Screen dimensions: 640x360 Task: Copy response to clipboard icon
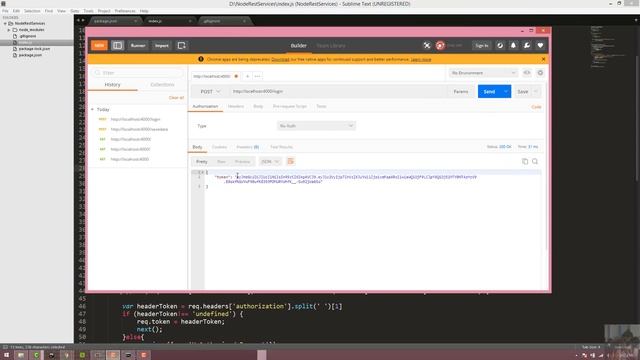click(525, 161)
